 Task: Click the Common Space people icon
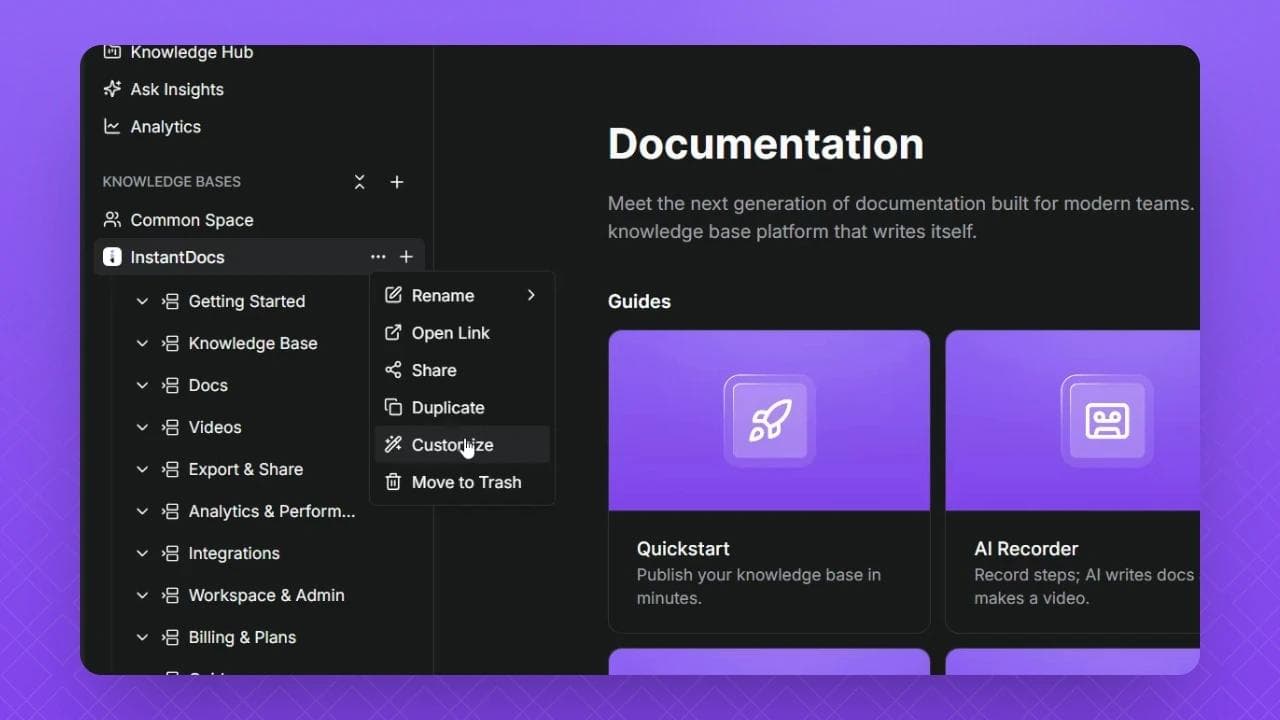click(111, 220)
